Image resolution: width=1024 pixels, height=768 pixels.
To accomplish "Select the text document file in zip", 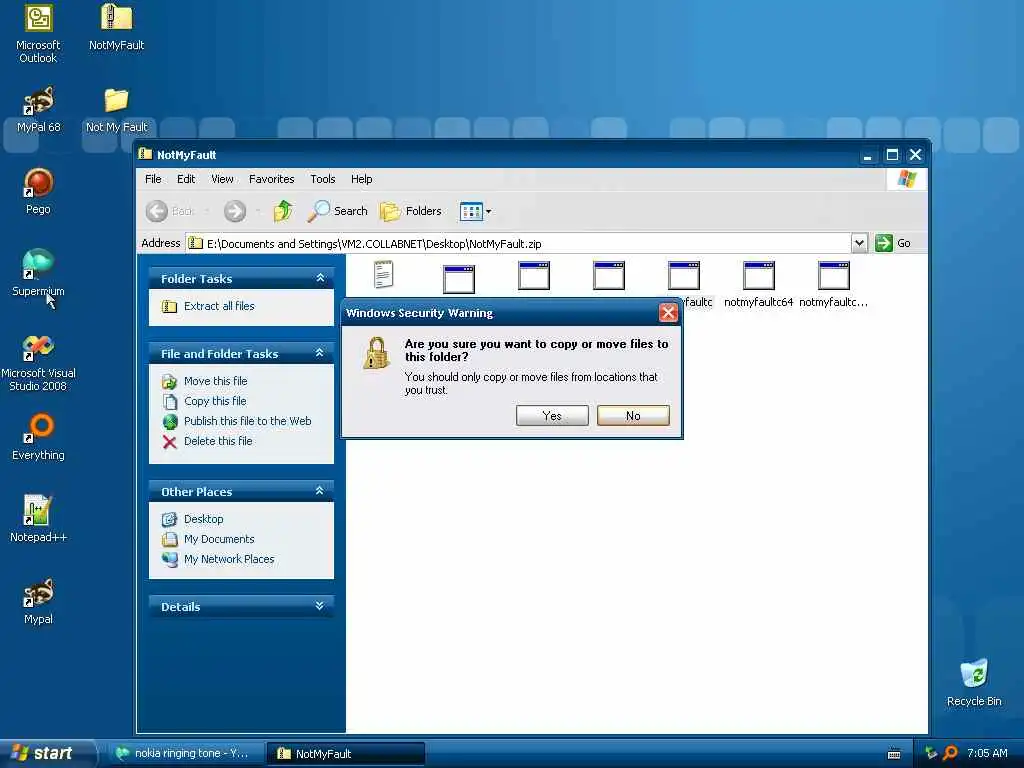I will coord(383,275).
